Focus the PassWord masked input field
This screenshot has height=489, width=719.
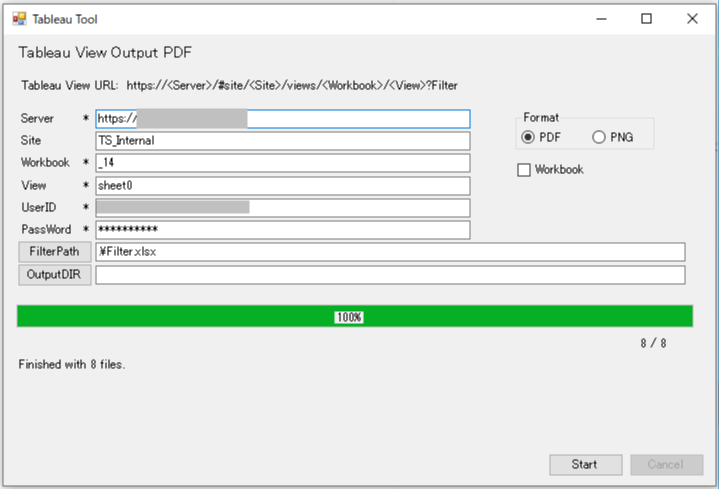click(282, 230)
